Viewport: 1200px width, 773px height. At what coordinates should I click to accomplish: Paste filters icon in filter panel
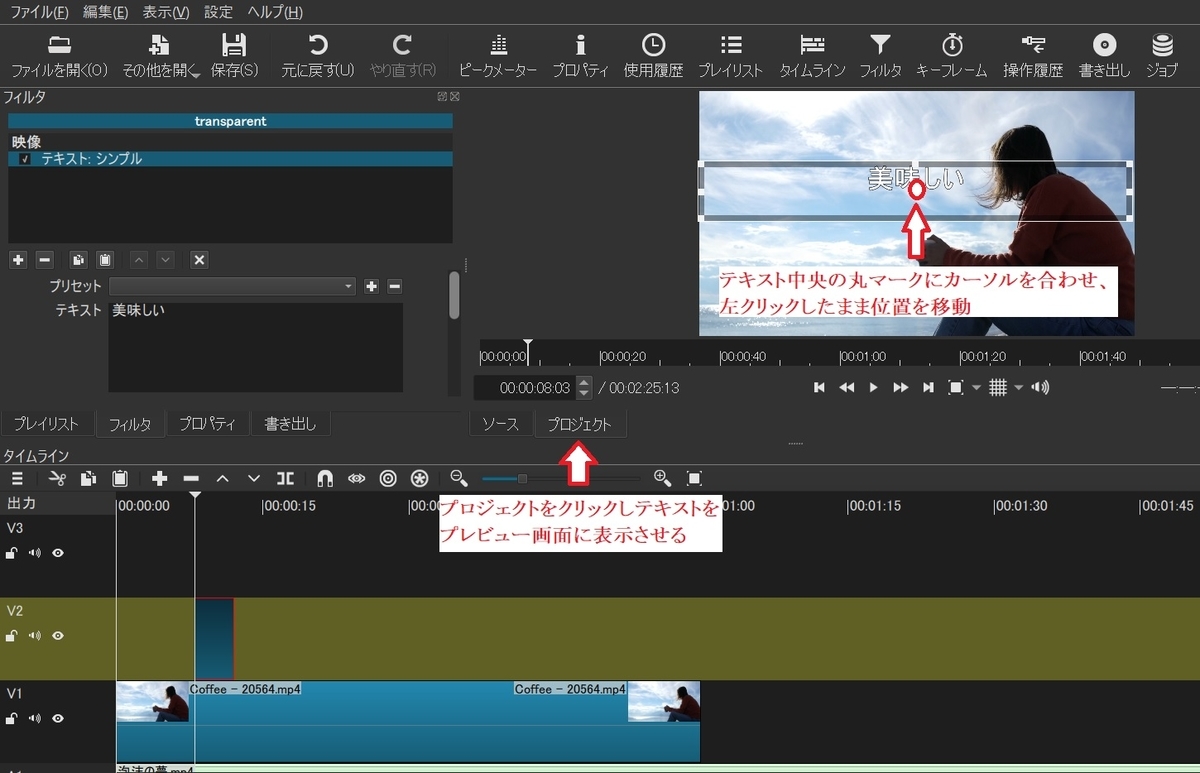105,260
